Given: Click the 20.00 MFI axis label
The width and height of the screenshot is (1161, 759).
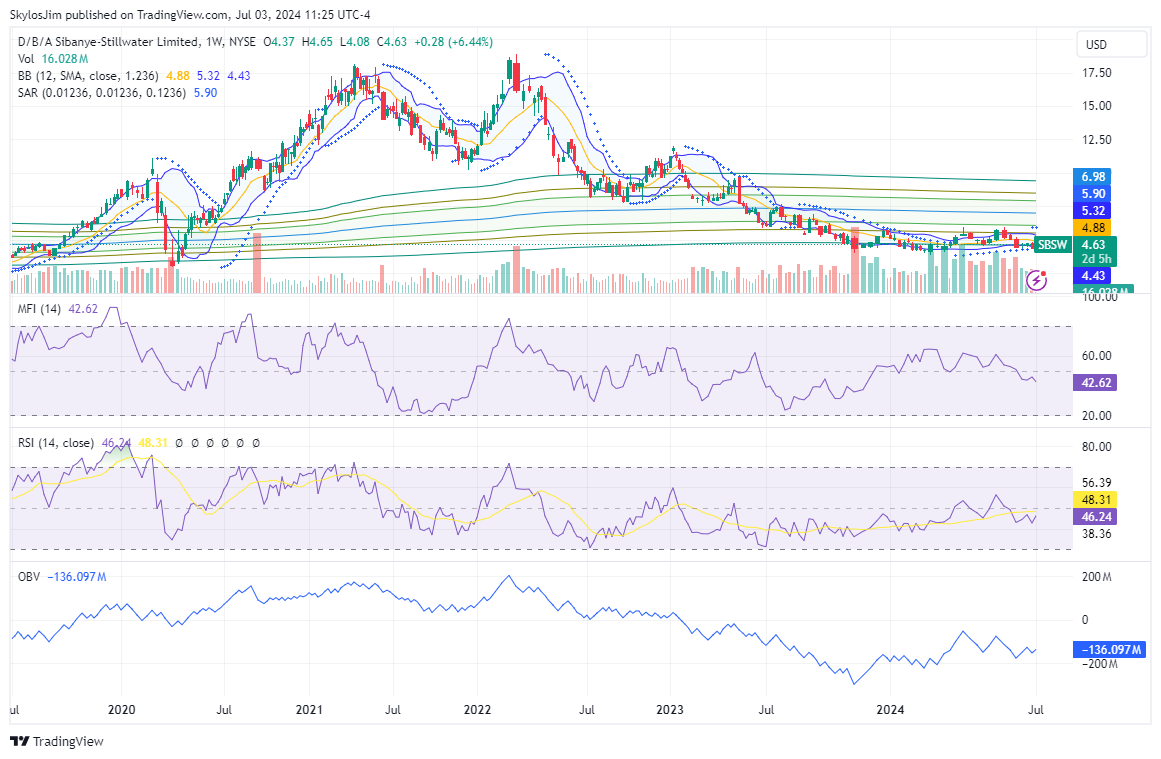Looking at the screenshot, I should pos(1097,415).
